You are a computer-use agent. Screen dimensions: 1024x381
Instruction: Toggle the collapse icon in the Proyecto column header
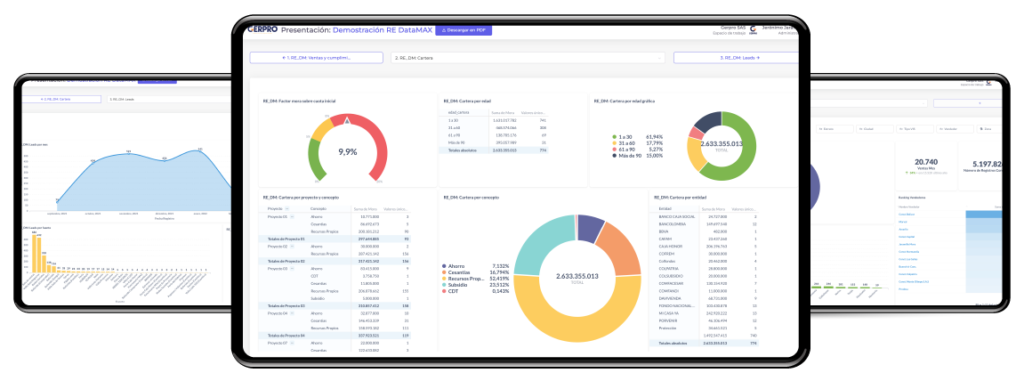pos(287,208)
